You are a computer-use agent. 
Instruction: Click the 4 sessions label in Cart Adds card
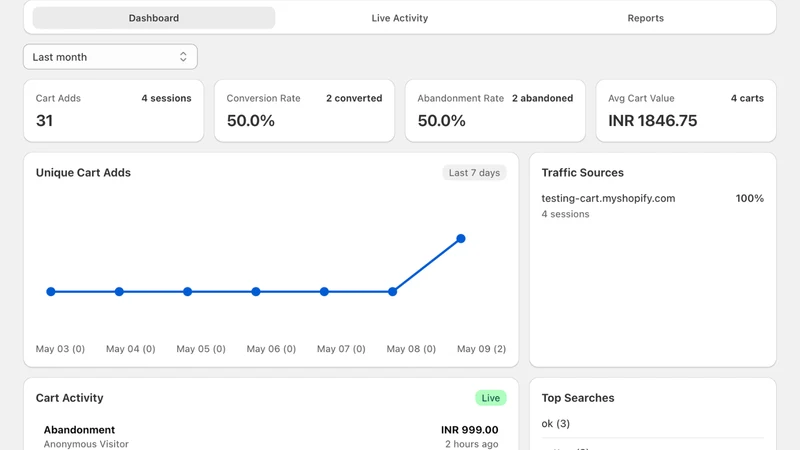[166, 98]
